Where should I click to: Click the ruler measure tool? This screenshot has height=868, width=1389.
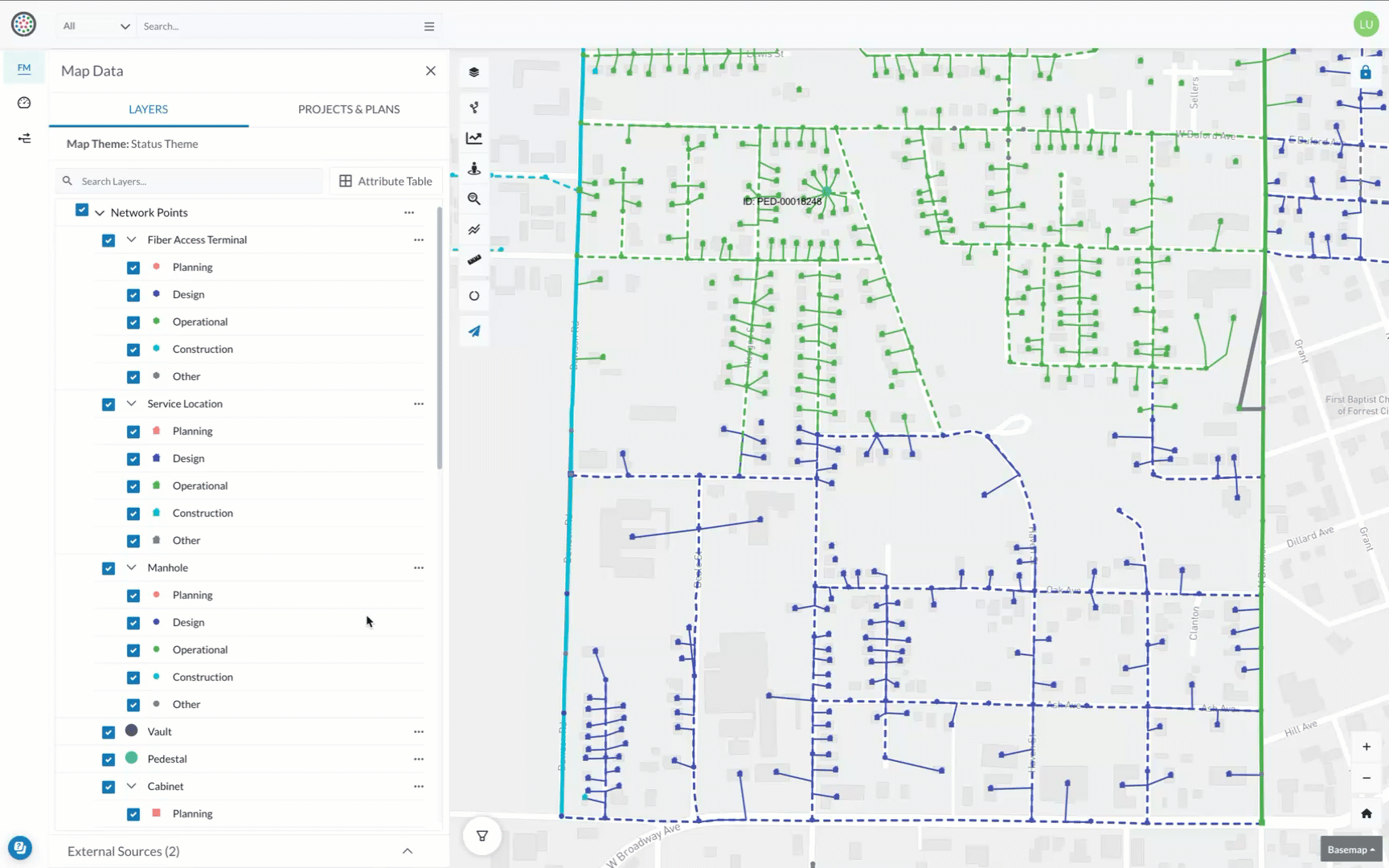tap(474, 260)
